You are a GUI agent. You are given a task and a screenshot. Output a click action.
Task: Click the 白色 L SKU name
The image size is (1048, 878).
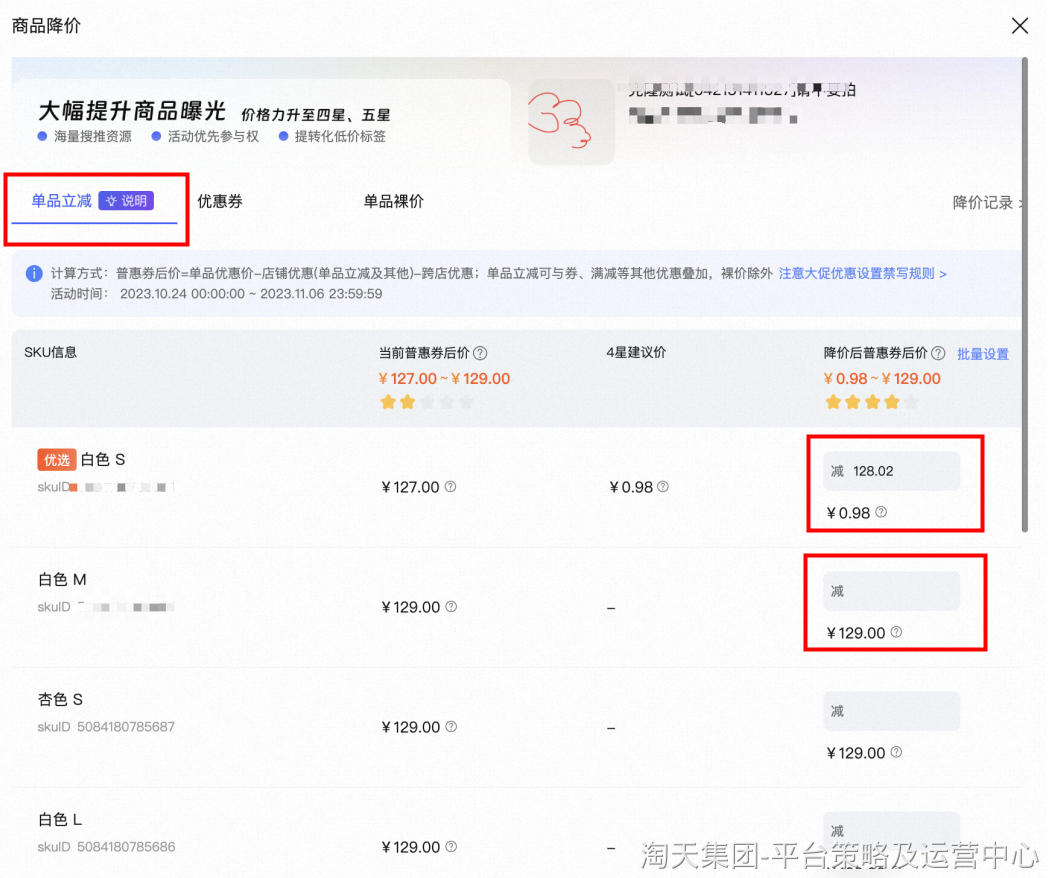[60, 819]
